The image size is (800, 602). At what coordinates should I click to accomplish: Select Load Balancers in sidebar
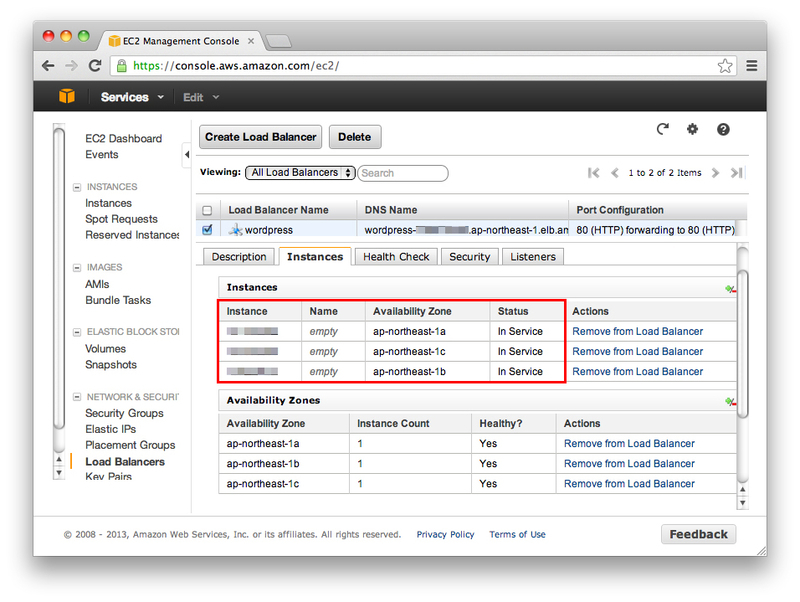[125, 462]
